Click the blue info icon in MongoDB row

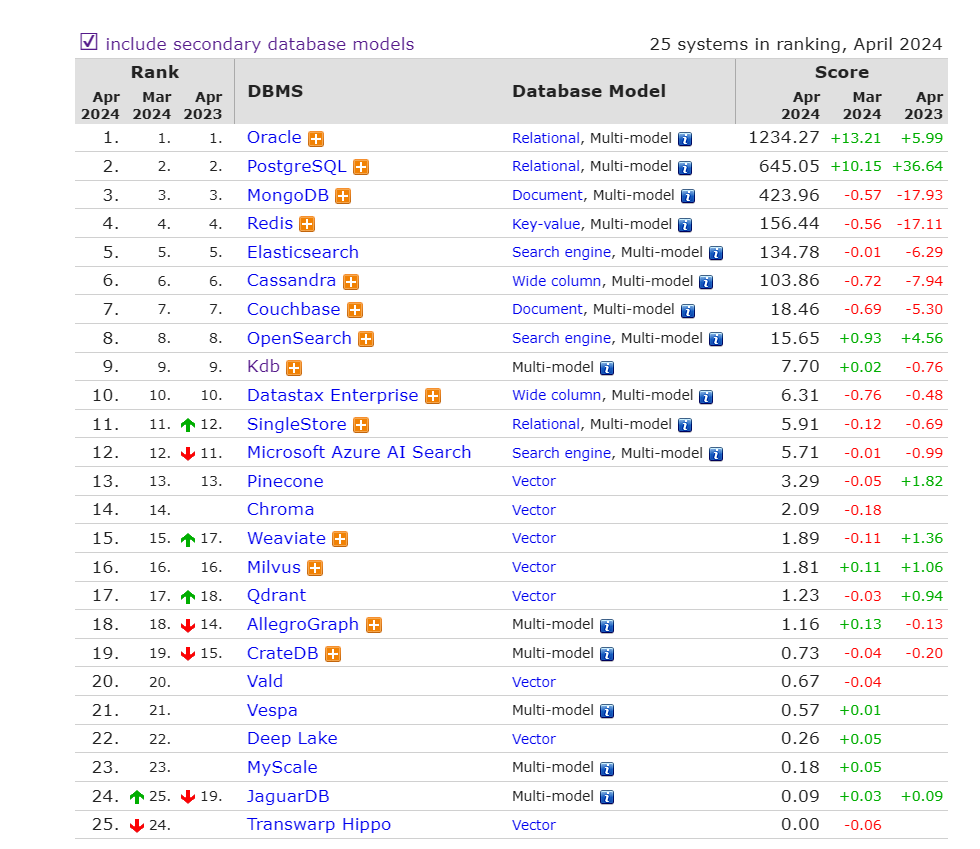[688, 196]
